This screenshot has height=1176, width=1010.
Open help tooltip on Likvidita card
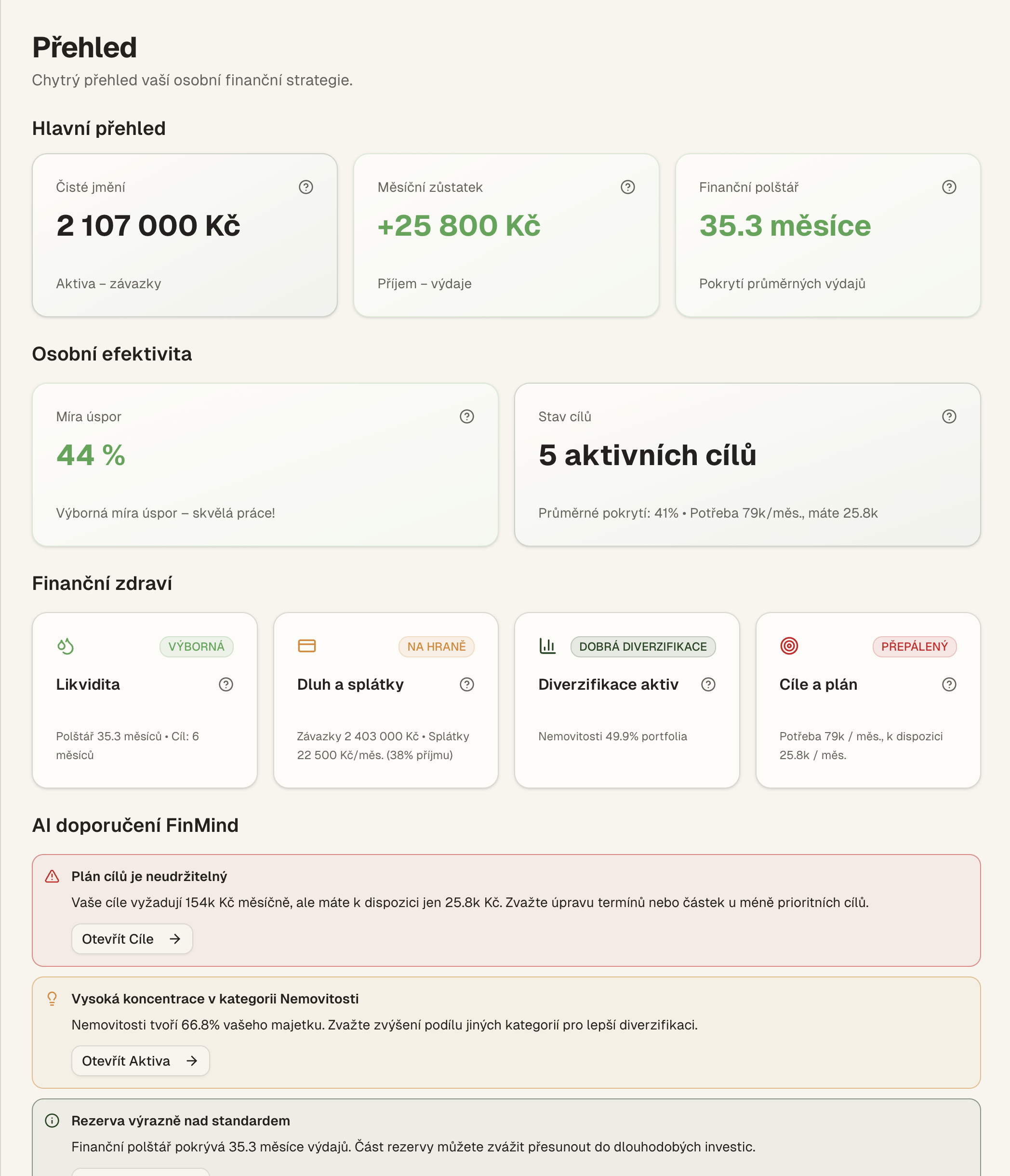tap(225, 684)
